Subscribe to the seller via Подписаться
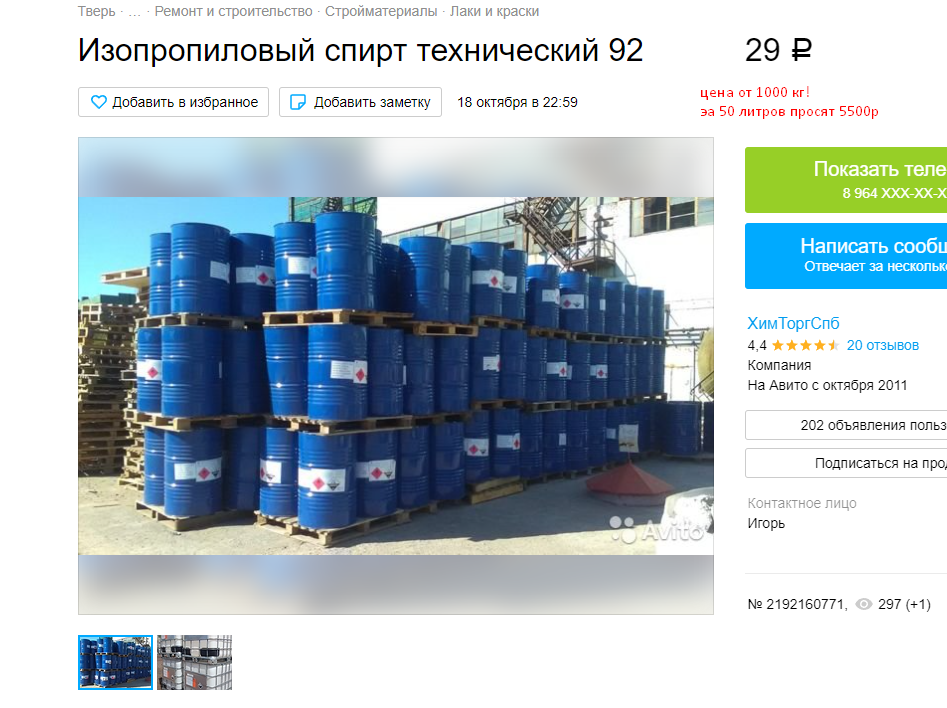 (846, 463)
